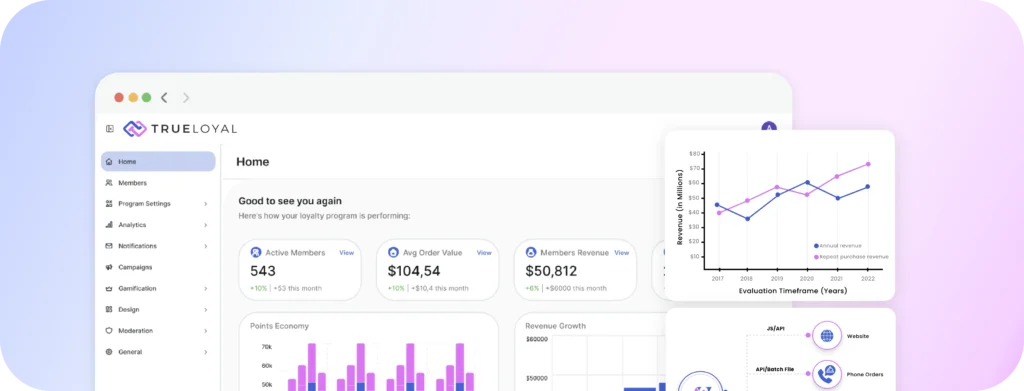Click the TrueLoyal logo icon
Screen dimensions: 1024x391
(x=135, y=129)
